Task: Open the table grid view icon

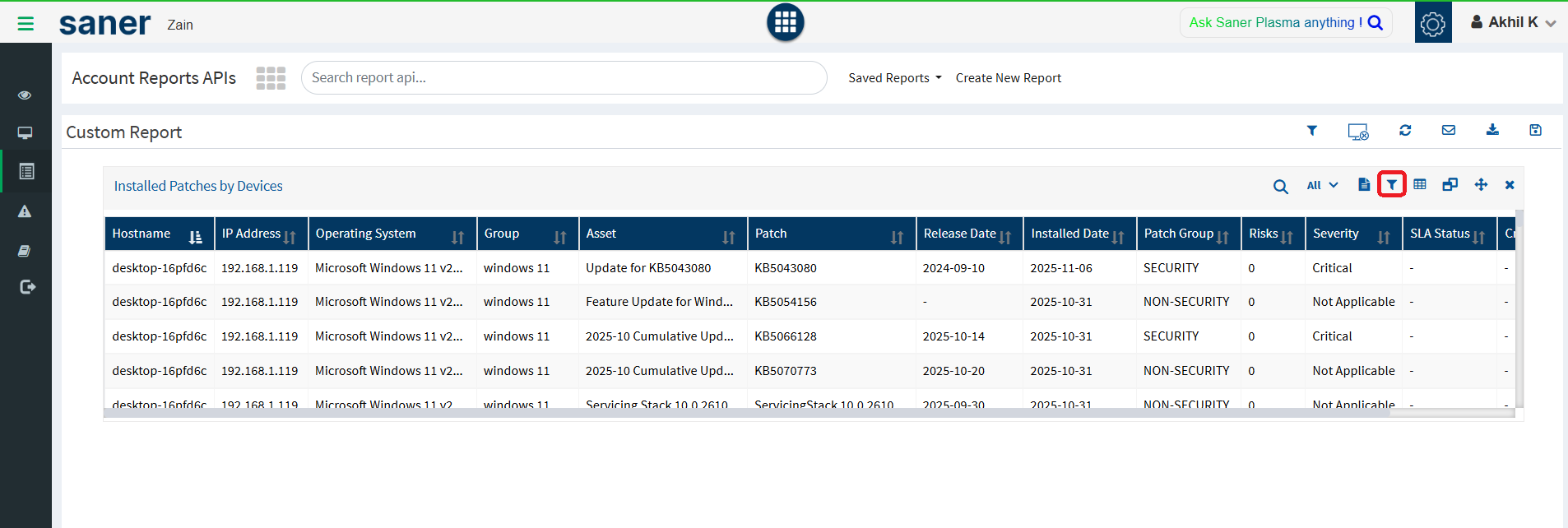Action: click(x=1420, y=184)
